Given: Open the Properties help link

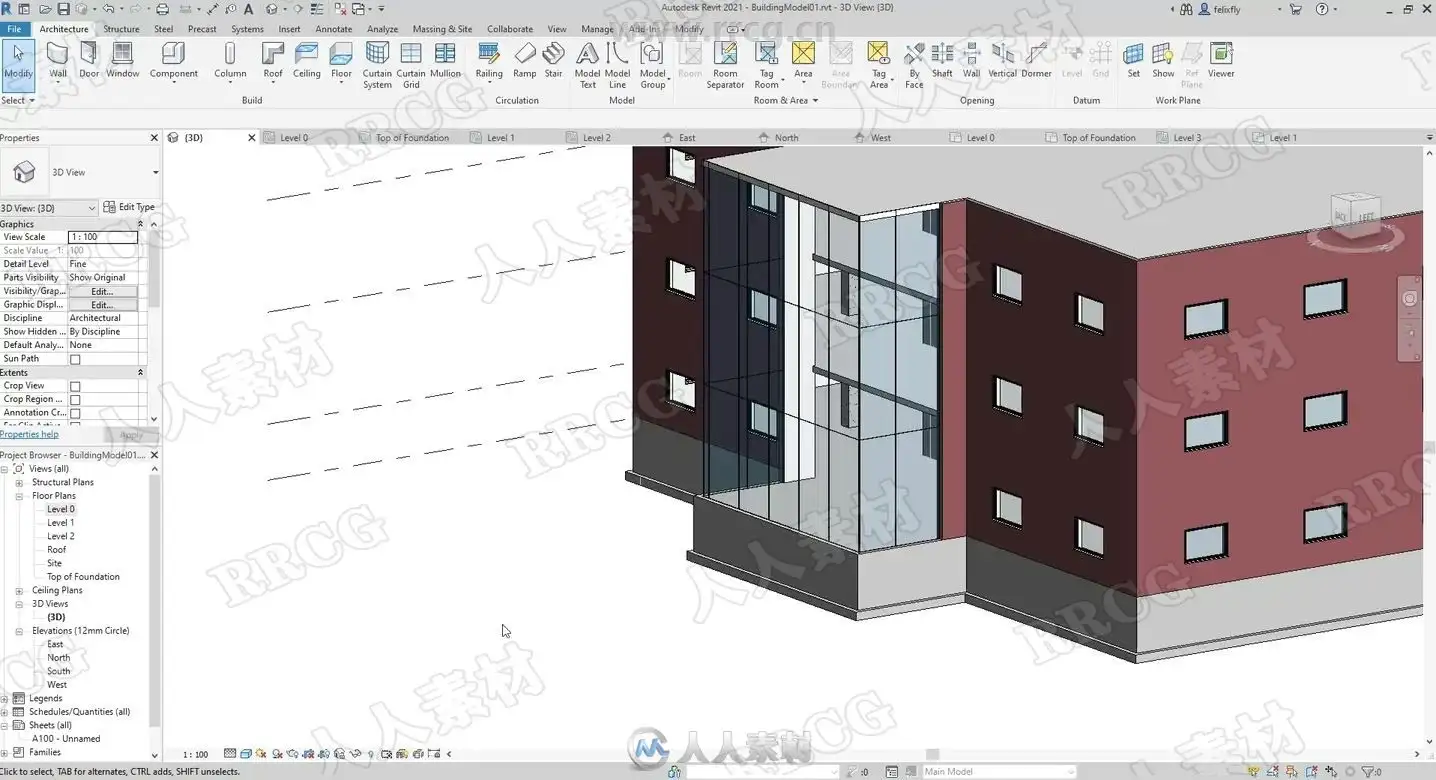Looking at the screenshot, I should [29, 434].
